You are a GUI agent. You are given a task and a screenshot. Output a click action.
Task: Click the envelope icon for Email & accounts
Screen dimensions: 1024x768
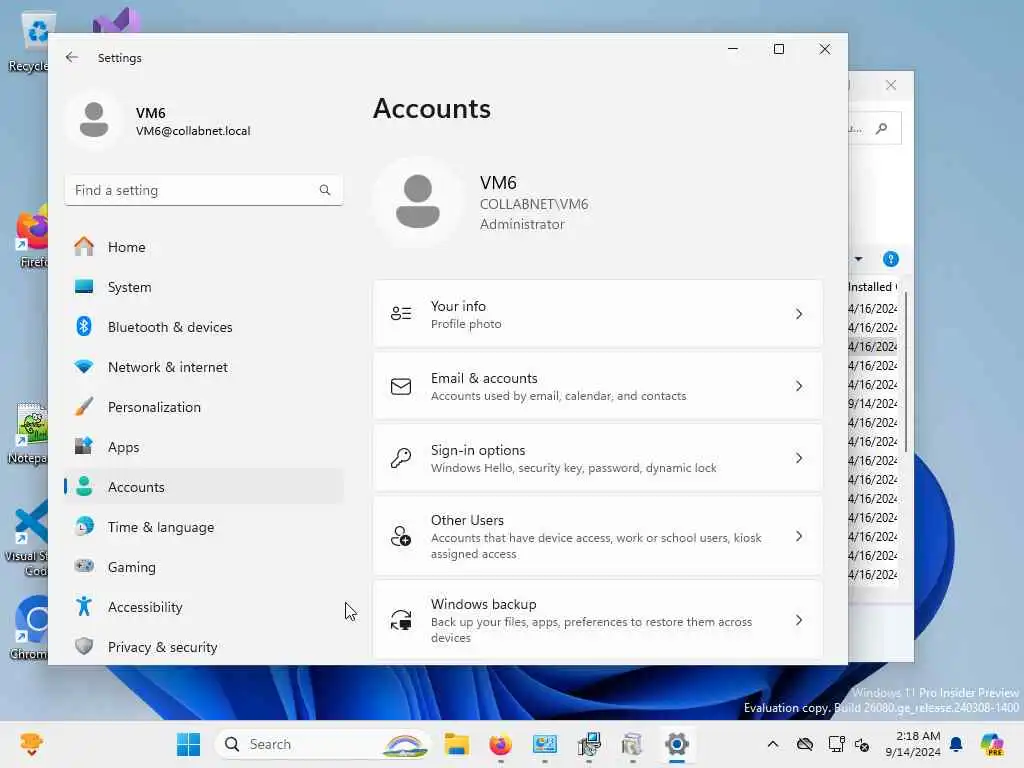(401, 387)
